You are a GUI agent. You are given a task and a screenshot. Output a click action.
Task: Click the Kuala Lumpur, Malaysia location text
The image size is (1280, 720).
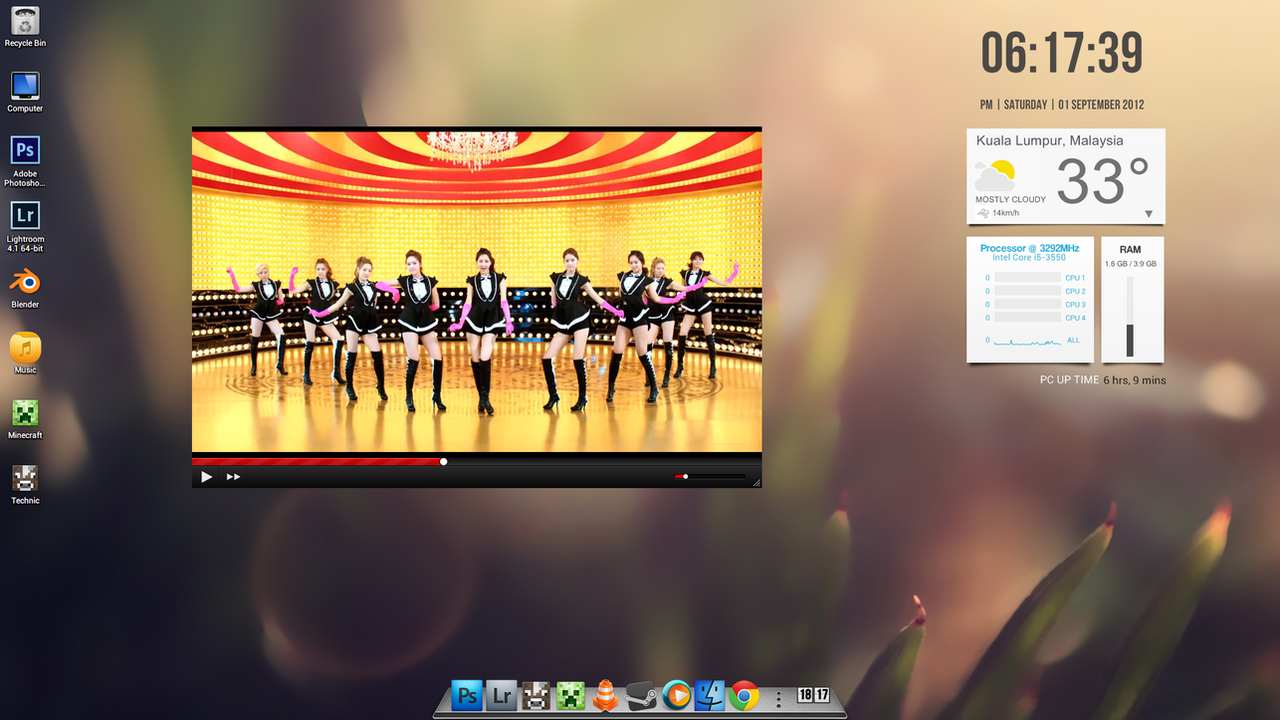(1050, 141)
